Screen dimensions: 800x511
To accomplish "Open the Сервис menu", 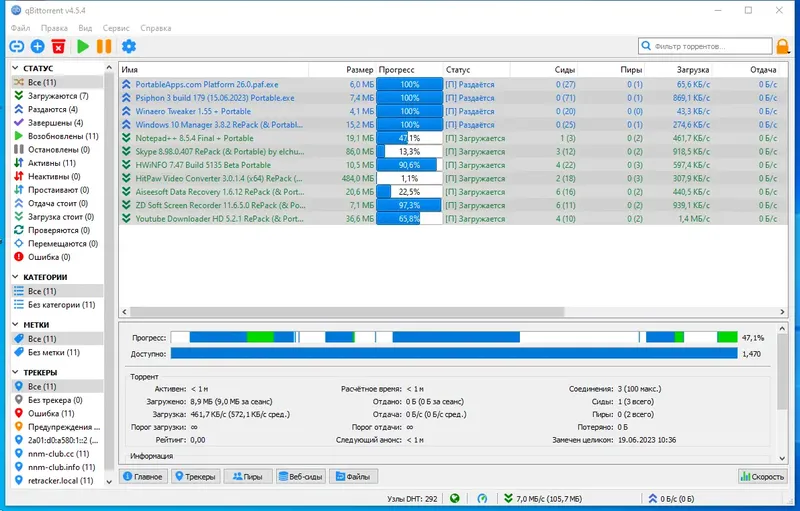I will point(116,28).
